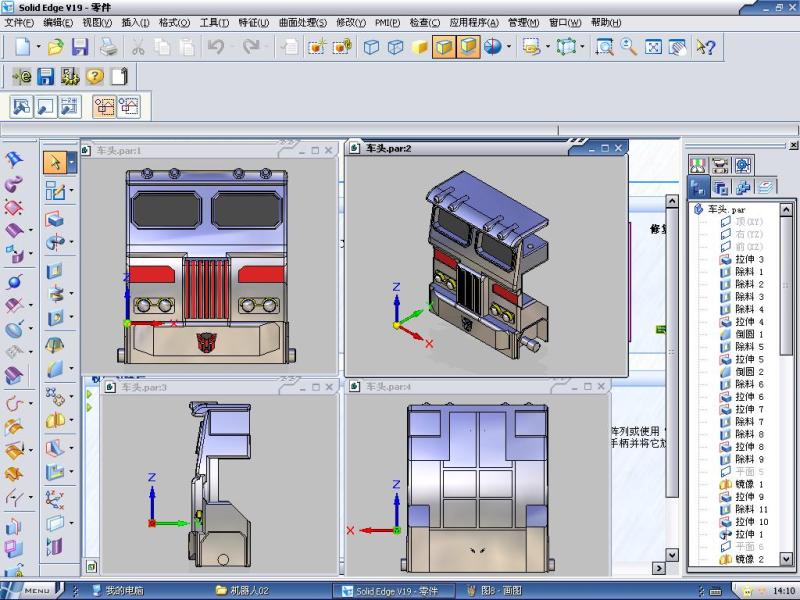The image size is (800, 600).
Task: Redo the action arrow icon
Action: point(251,47)
